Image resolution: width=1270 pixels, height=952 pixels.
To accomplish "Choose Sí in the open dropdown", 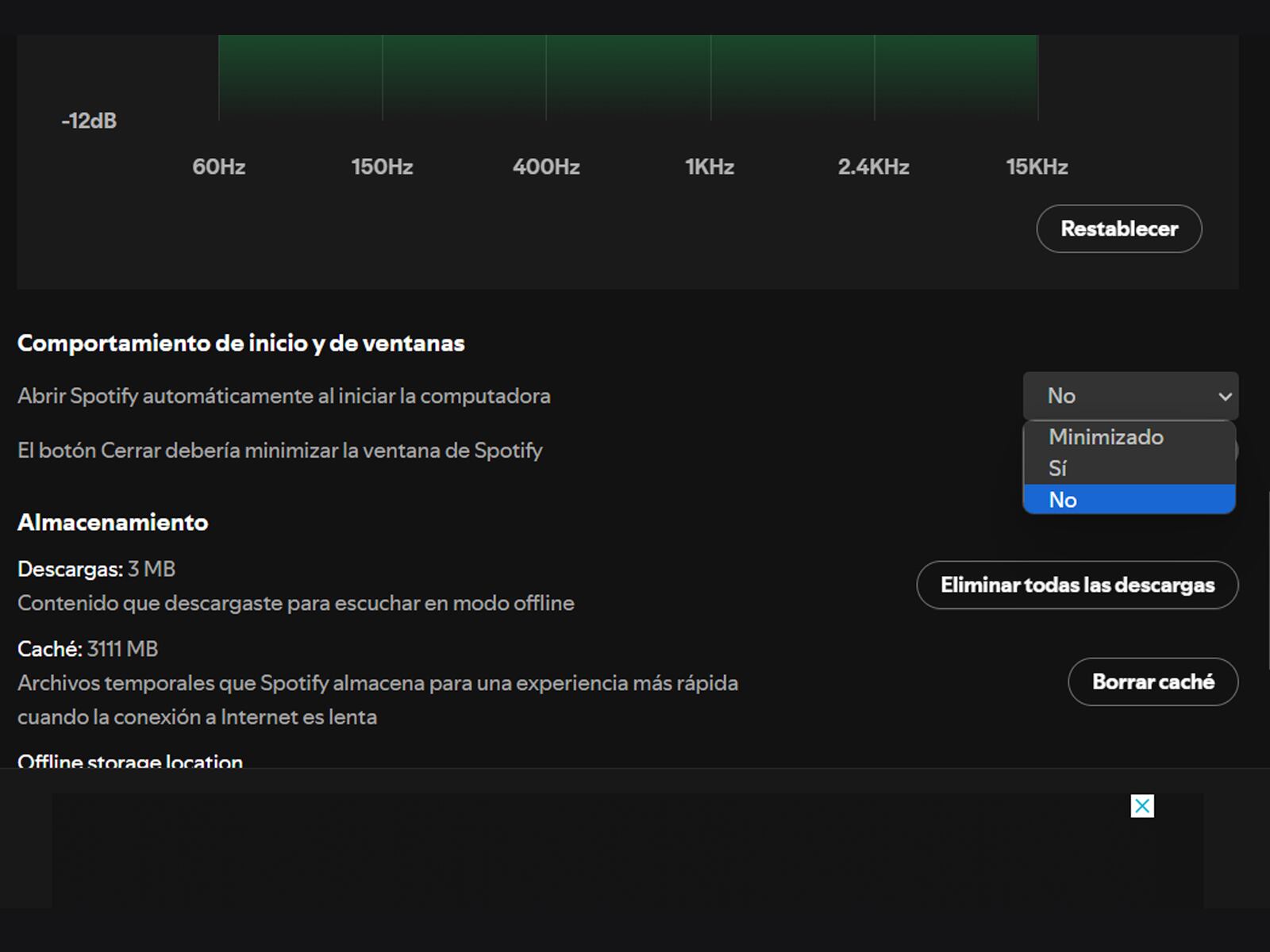I will pyautogui.click(x=1057, y=468).
